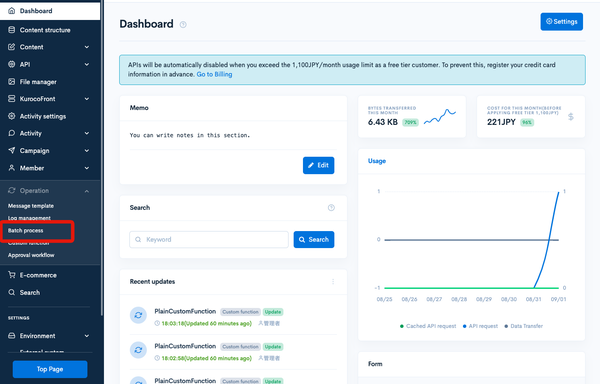Expand the Environment submenu chevron
The width and height of the screenshot is (600, 384).
(87, 336)
